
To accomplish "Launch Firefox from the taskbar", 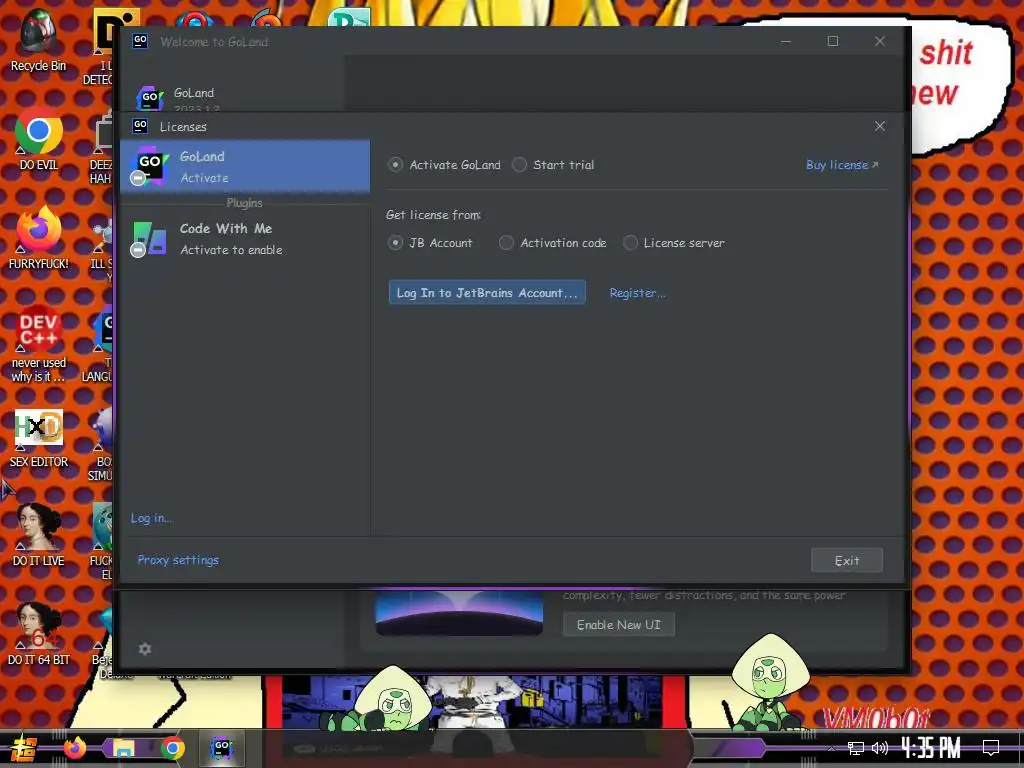I will click(74, 748).
